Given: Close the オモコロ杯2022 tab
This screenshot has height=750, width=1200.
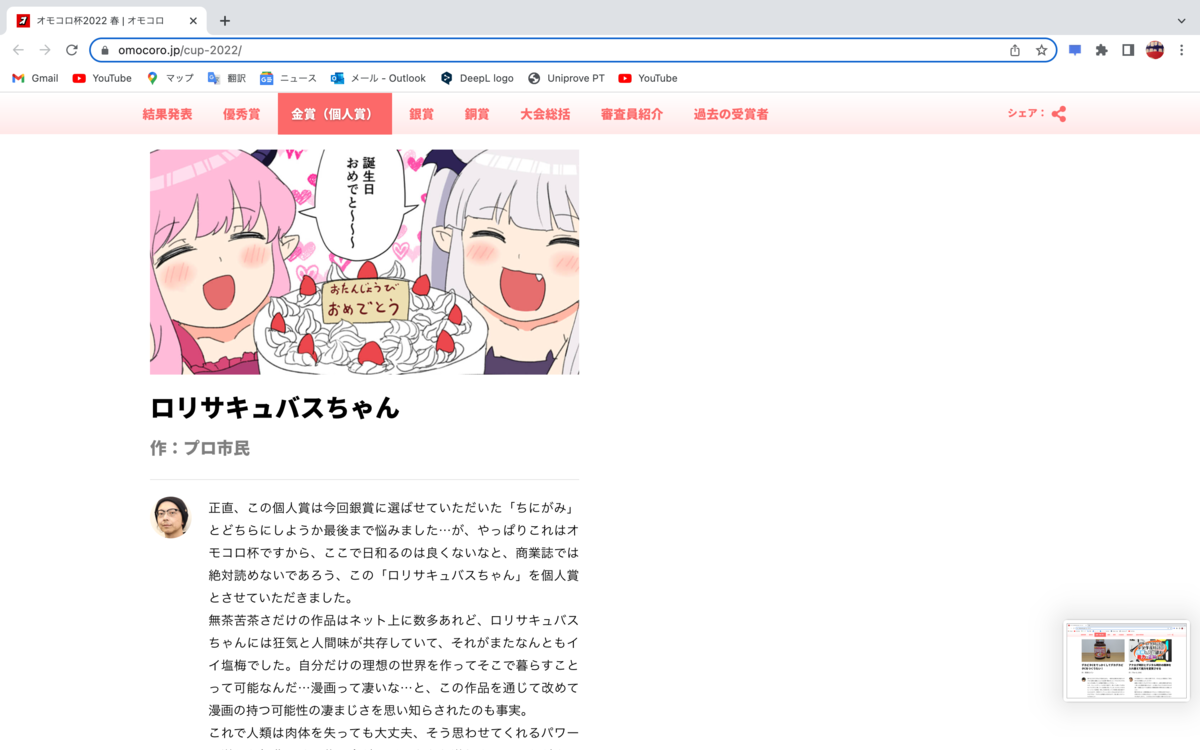Looking at the screenshot, I should [x=191, y=20].
